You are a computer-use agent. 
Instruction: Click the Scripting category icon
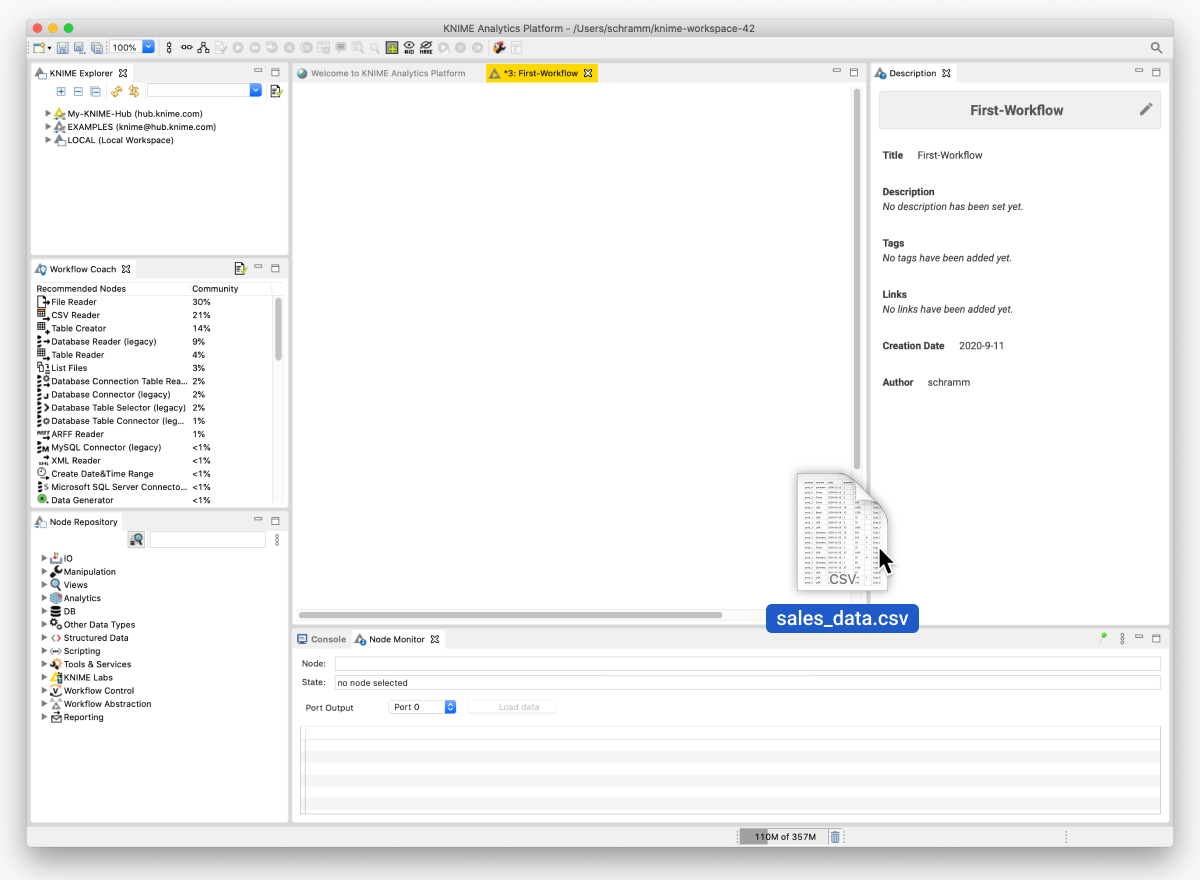(56, 651)
